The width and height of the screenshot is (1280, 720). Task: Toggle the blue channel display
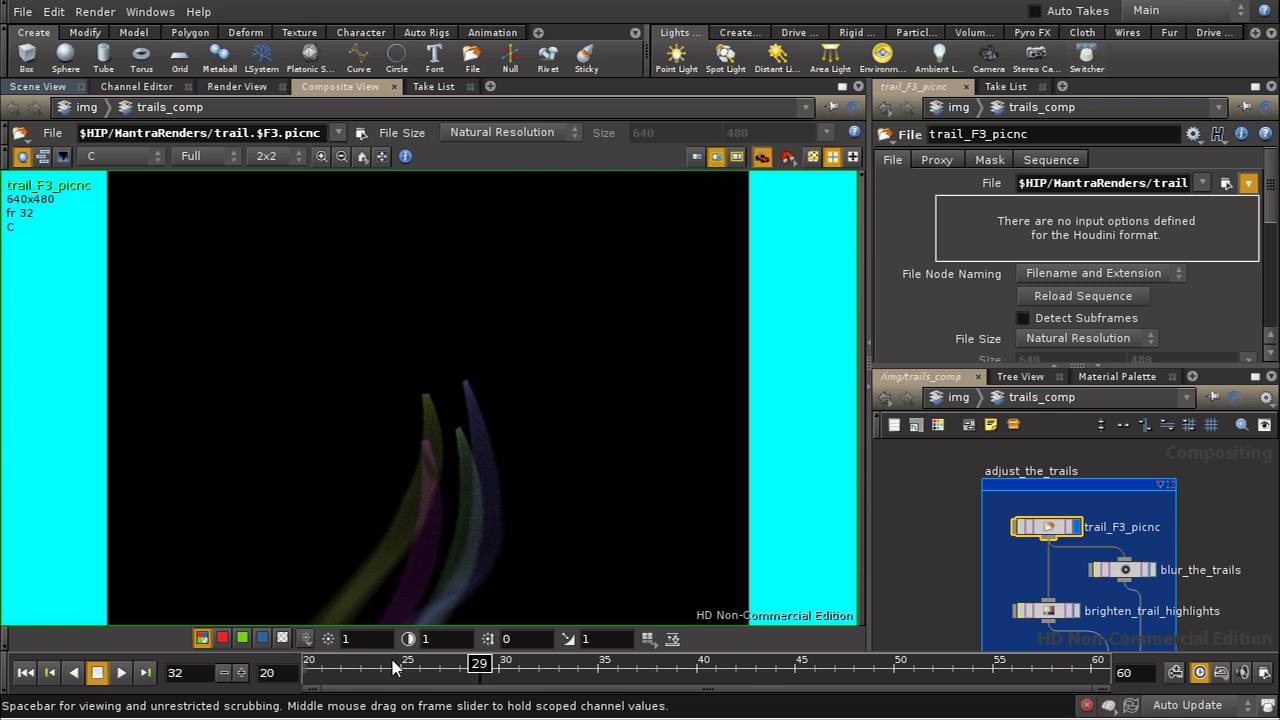(262, 638)
